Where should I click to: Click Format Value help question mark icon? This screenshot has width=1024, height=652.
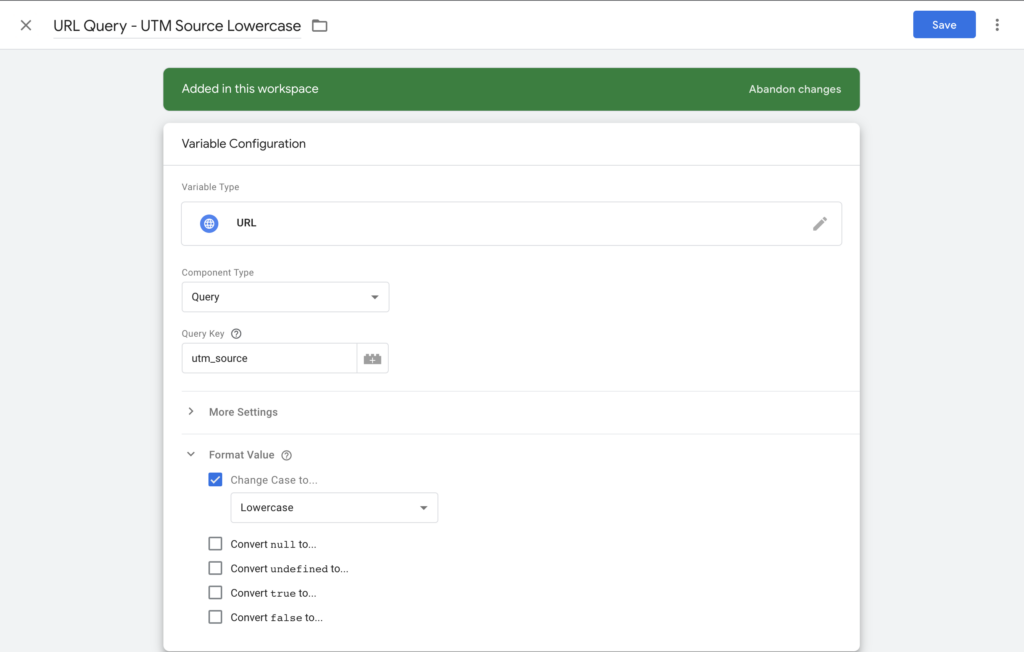(x=286, y=455)
